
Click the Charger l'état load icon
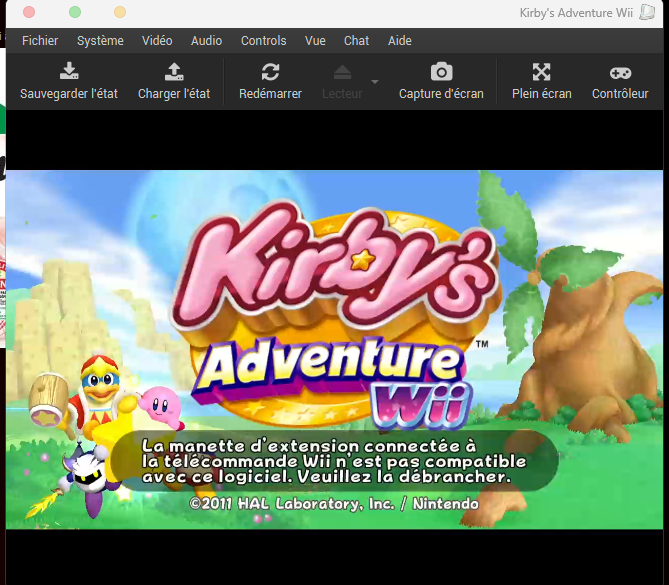(x=174, y=72)
